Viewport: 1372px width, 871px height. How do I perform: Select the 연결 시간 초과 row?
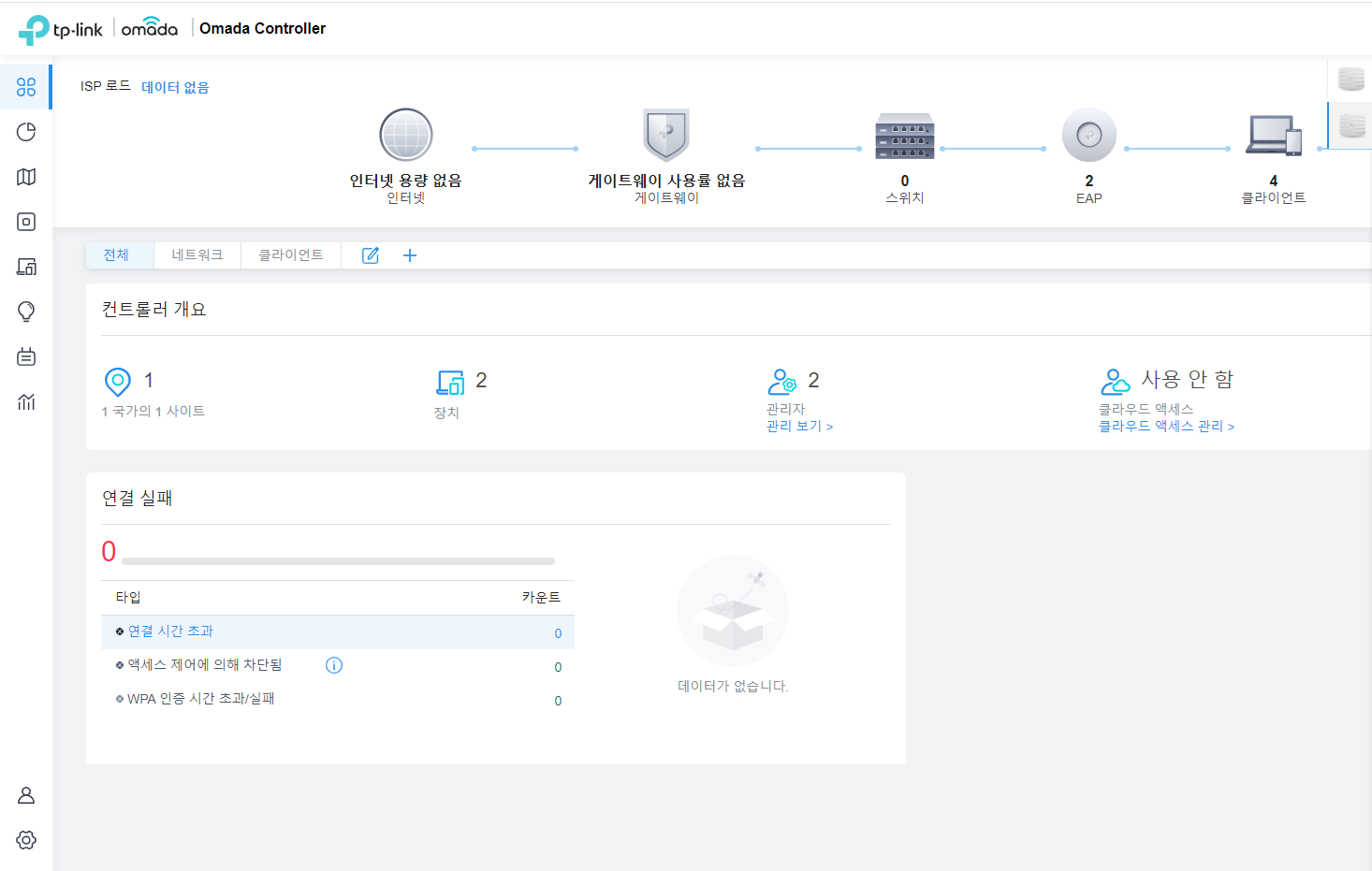coord(338,631)
